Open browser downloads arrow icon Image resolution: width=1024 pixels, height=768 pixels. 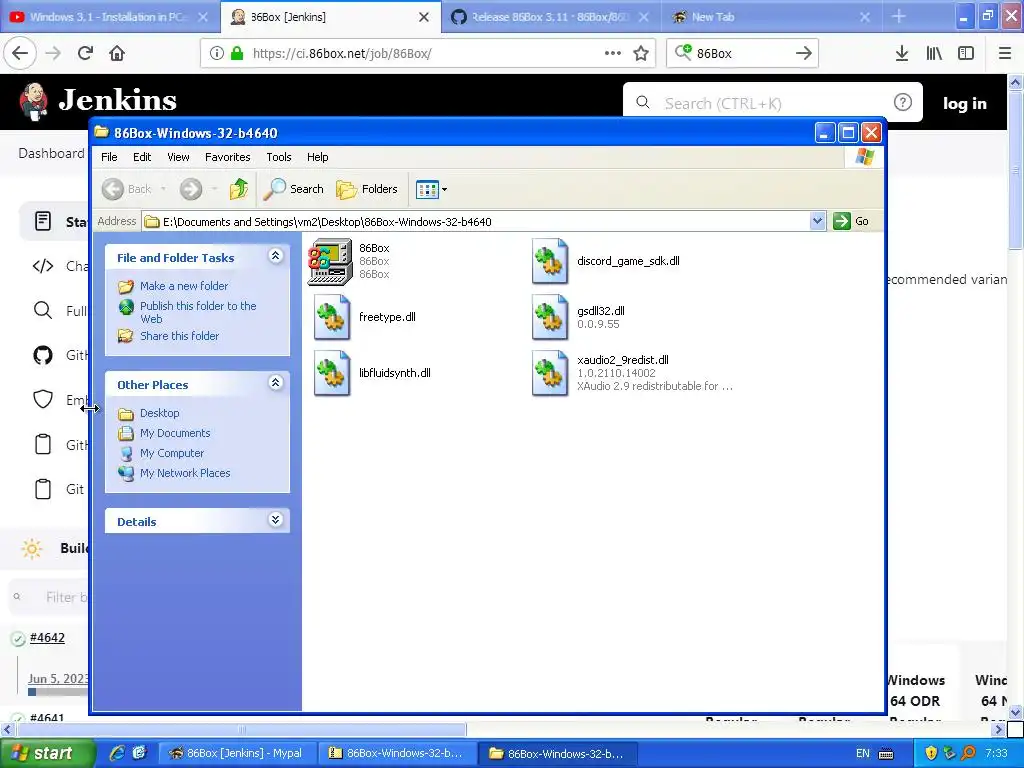[902, 53]
